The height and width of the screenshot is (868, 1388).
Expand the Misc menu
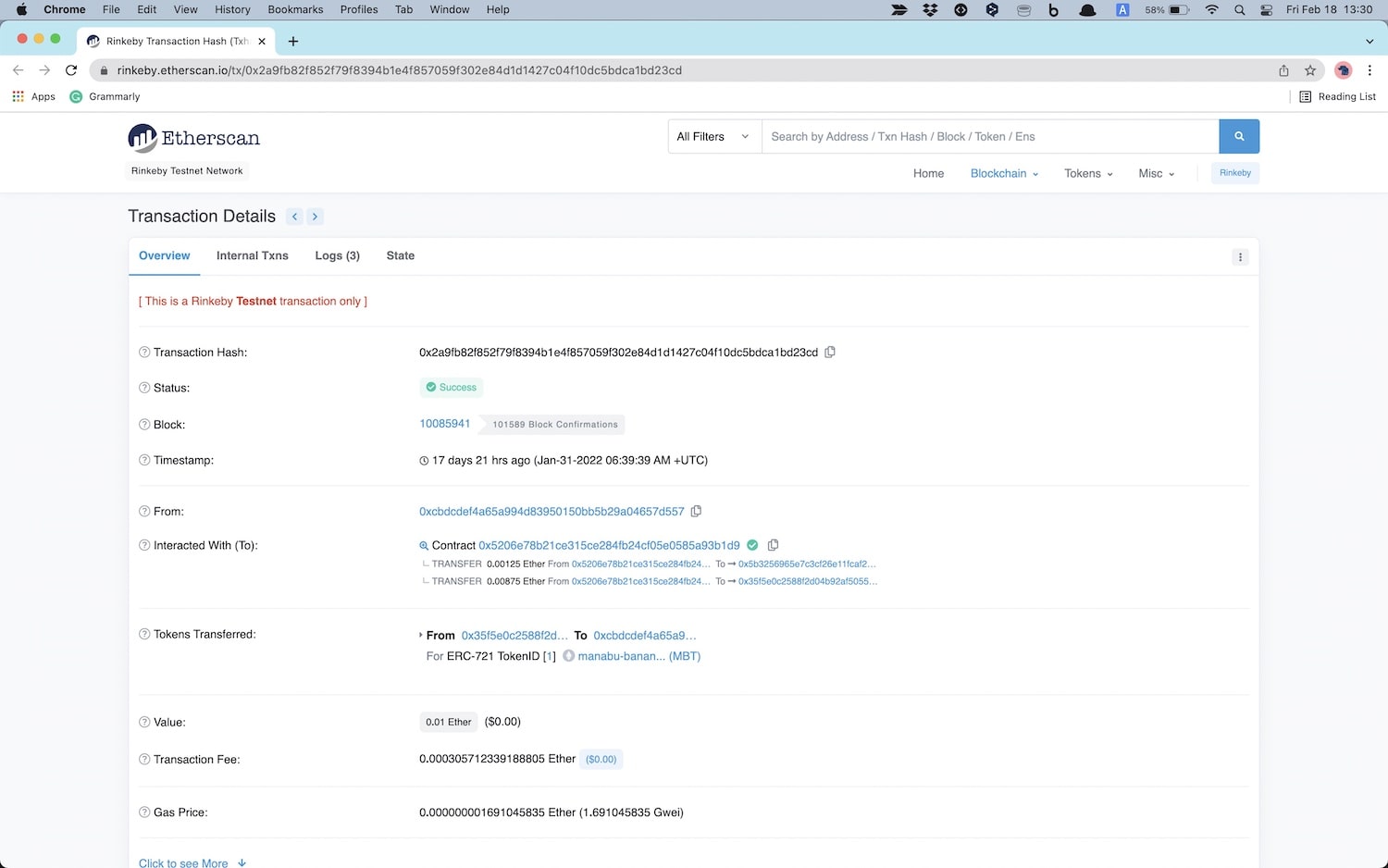(x=1157, y=173)
